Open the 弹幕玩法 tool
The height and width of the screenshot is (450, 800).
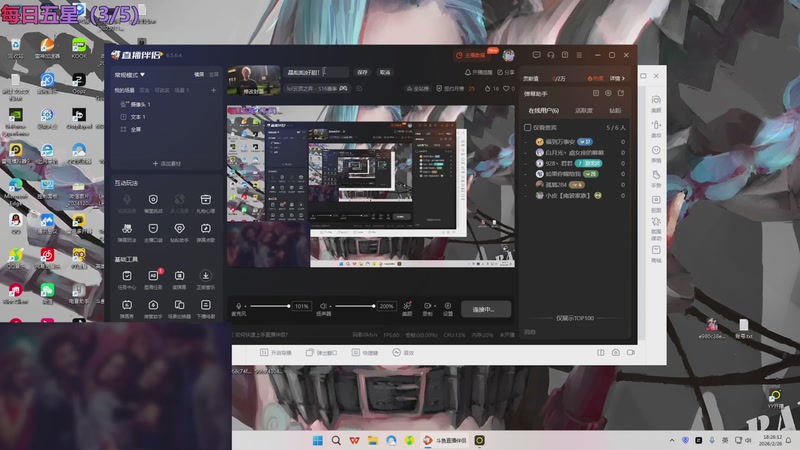coord(127,232)
